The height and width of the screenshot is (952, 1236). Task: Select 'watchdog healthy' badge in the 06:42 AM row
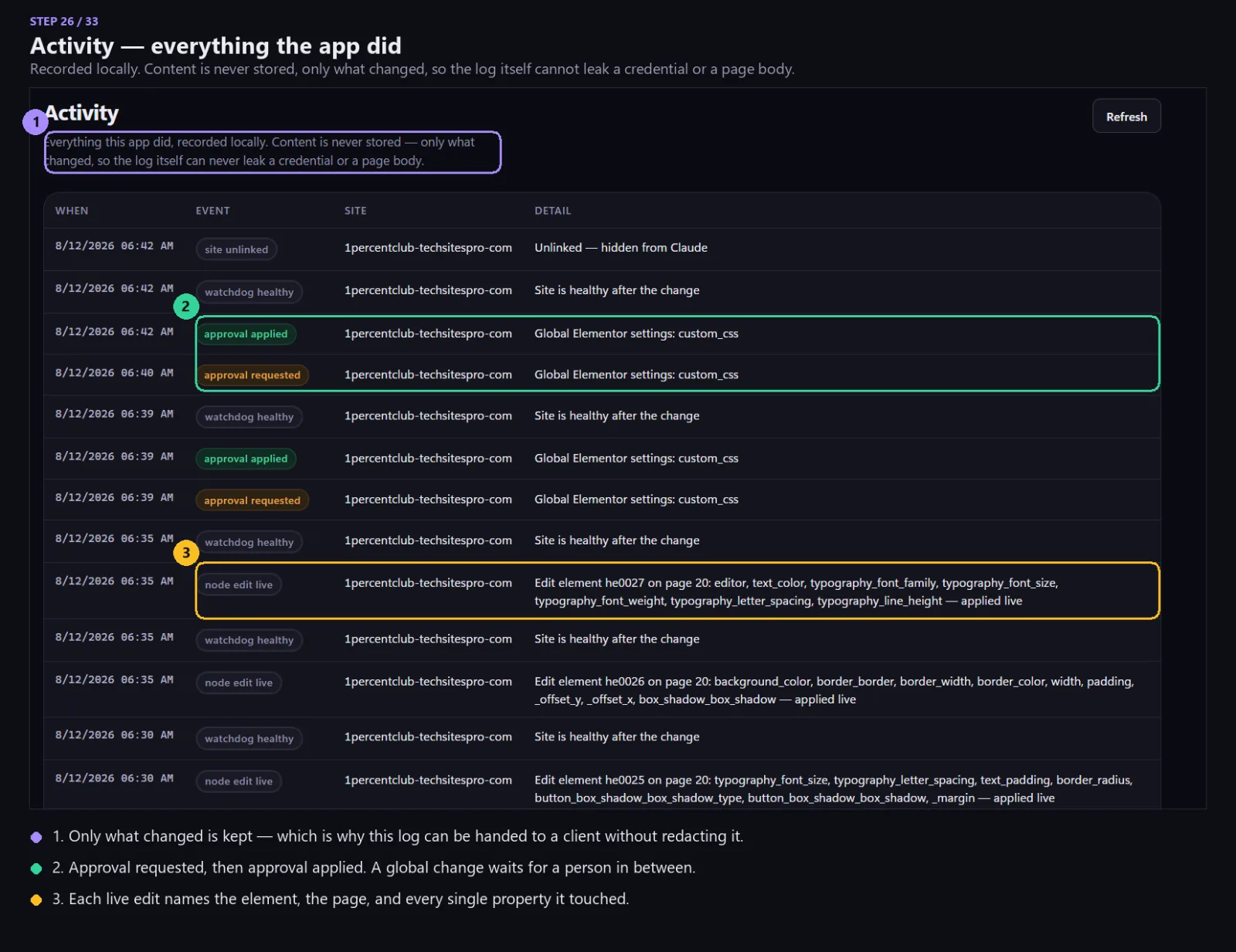tap(249, 292)
